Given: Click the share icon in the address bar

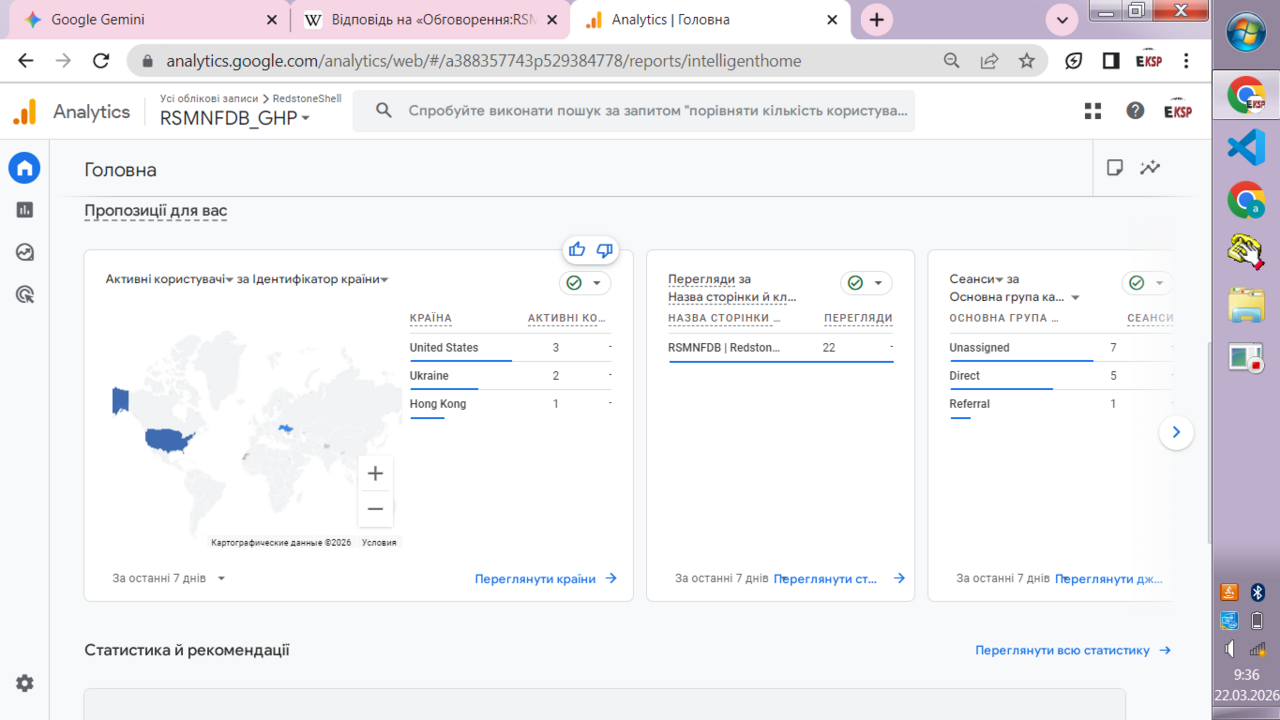Looking at the screenshot, I should [989, 61].
